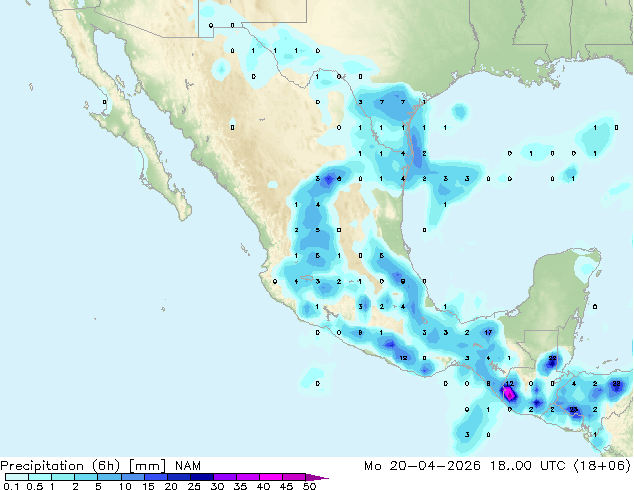
Task: Click the 'NAM' model label
Action: [x=188, y=466]
